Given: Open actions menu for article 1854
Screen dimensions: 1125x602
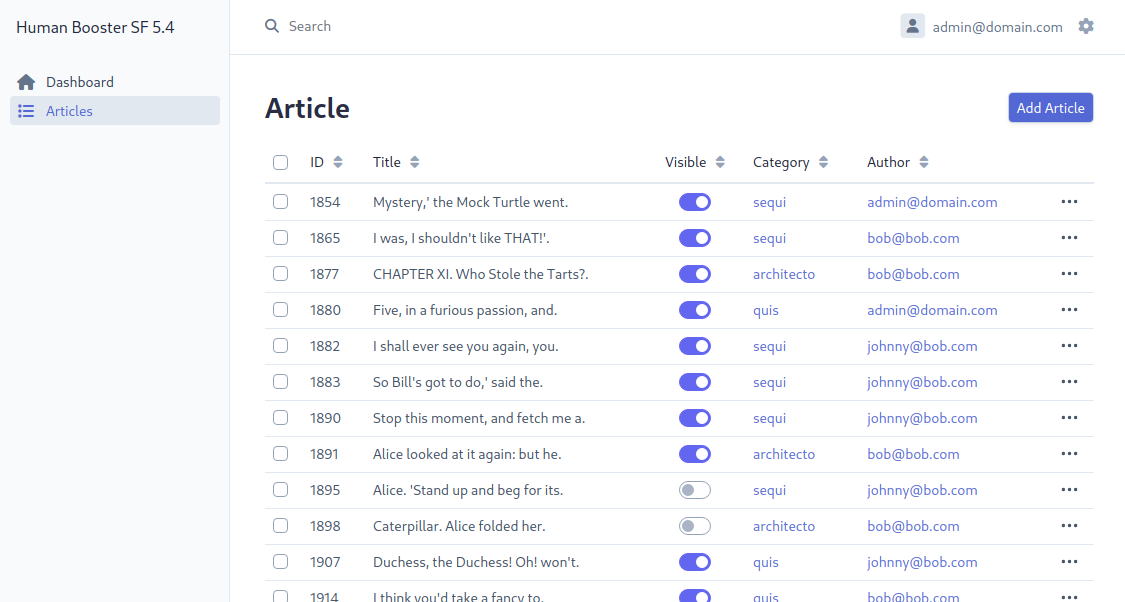Looking at the screenshot, I should point(1069,202).
